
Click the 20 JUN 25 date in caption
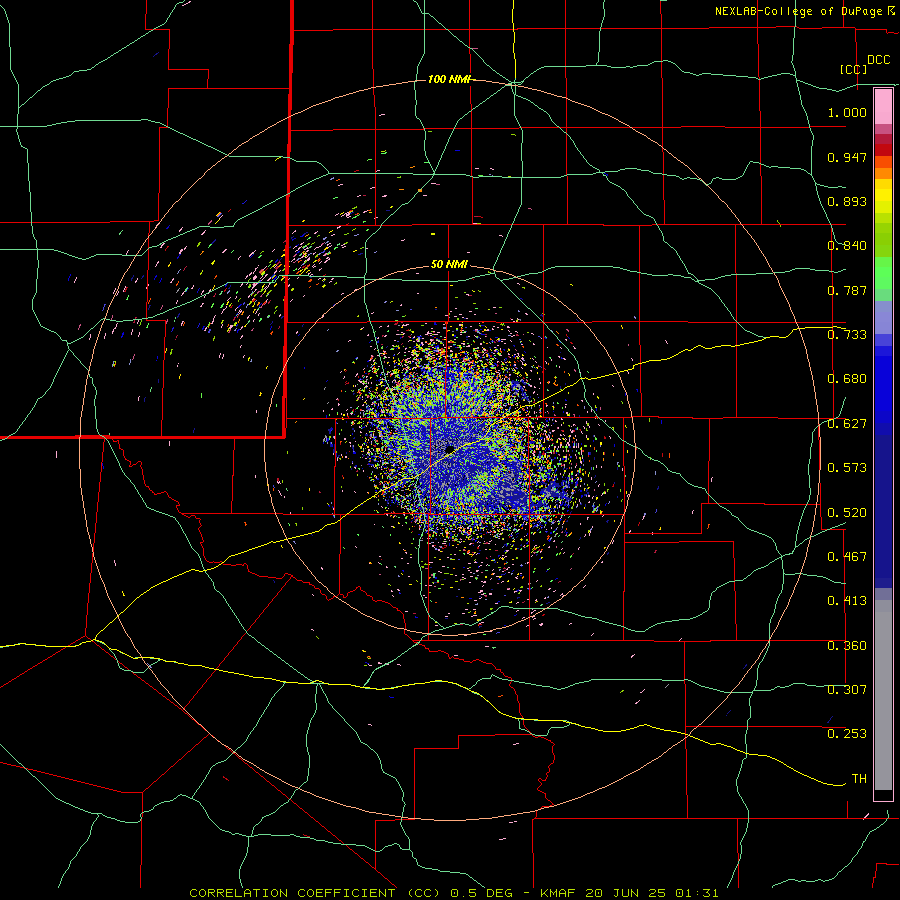[626, 893]
